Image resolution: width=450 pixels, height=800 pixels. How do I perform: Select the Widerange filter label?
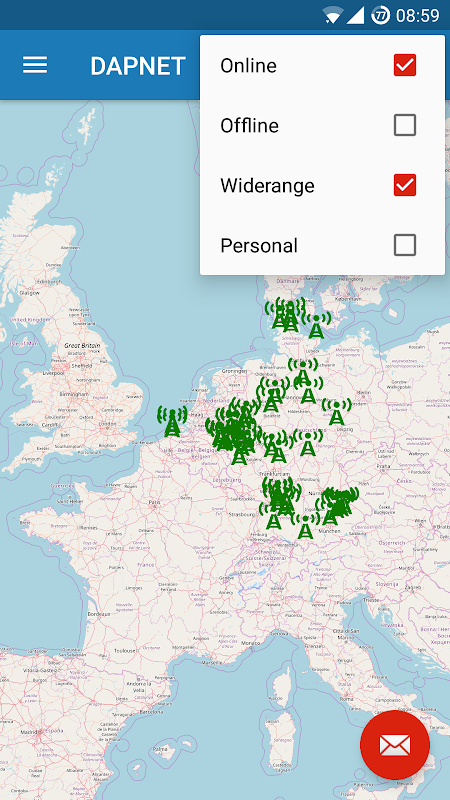point(267,186)
